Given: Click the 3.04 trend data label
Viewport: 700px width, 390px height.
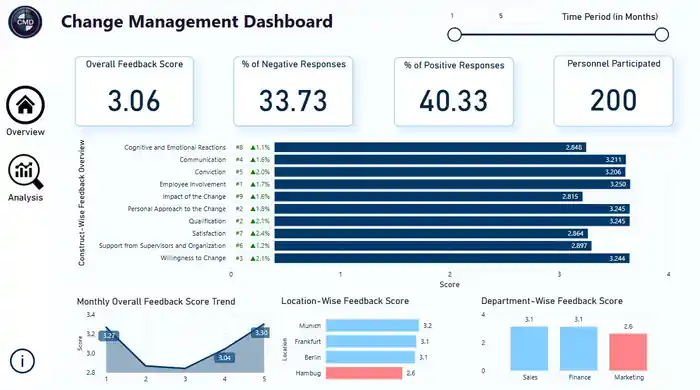Looking at the screenshot, I should pyautogui.click(x=225, y=358).
